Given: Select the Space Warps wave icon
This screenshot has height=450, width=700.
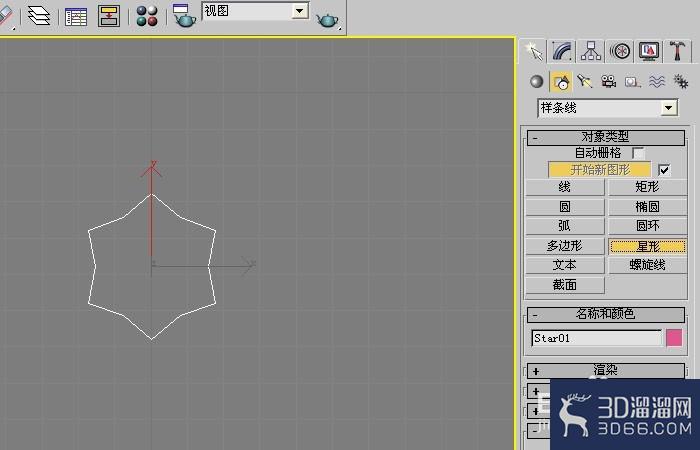Looking at the screenshot, I should click(x=657, y=82).
